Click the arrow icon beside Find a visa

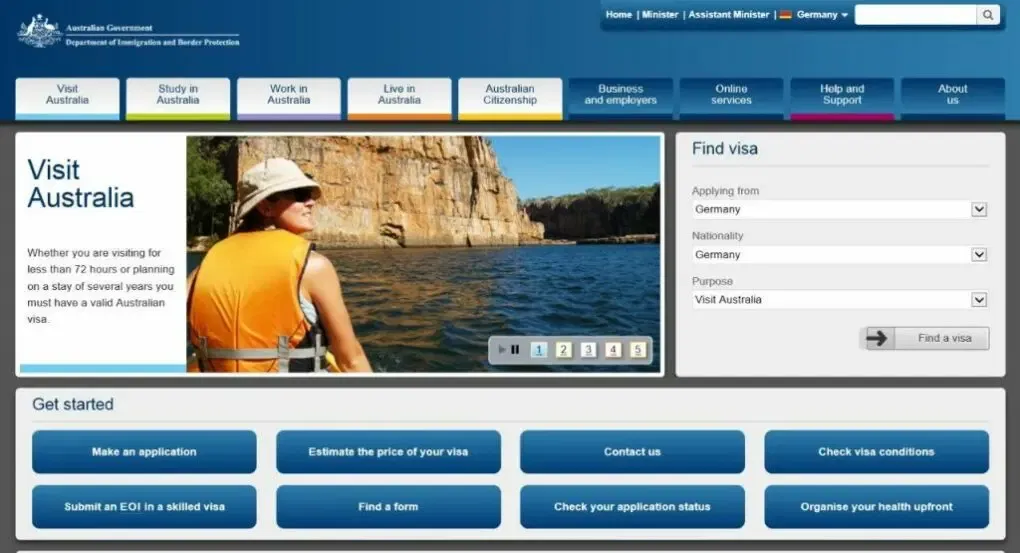[x=877, y=338]
